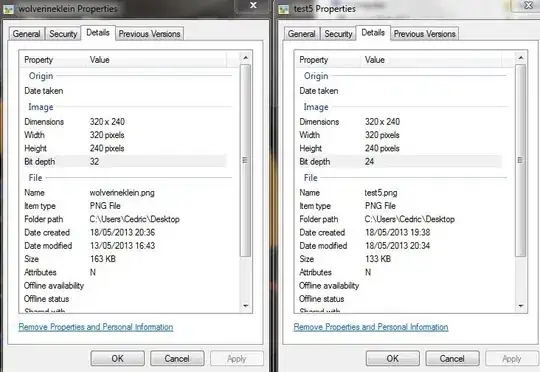
Task: Open Security tab in wolverineklein Properties
Action: click(63, 34)
